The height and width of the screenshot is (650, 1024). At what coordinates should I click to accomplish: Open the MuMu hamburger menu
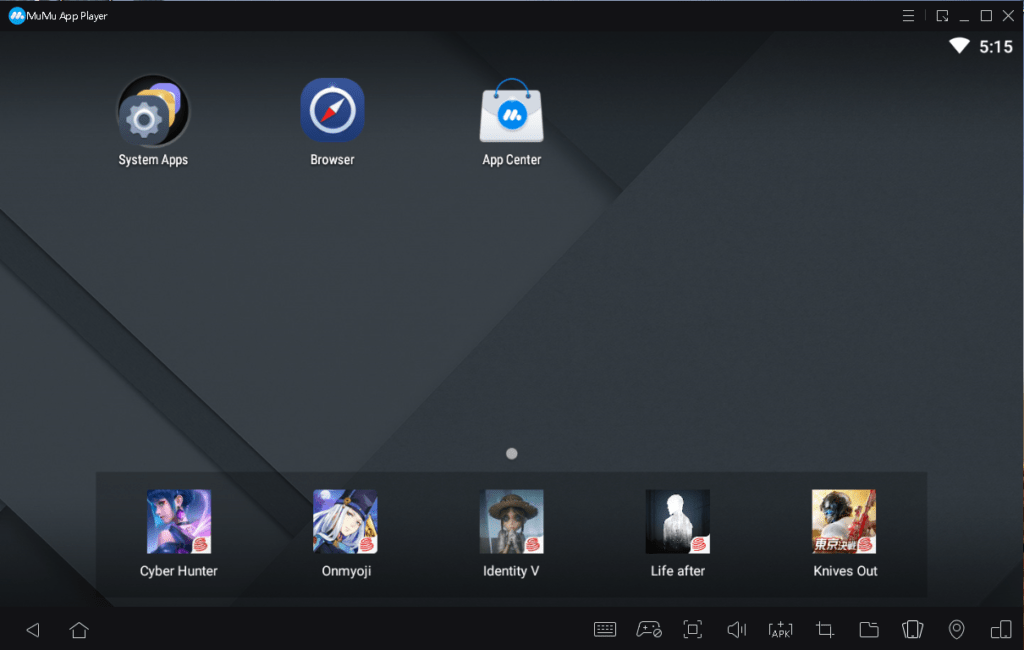(x=908, y=16)
